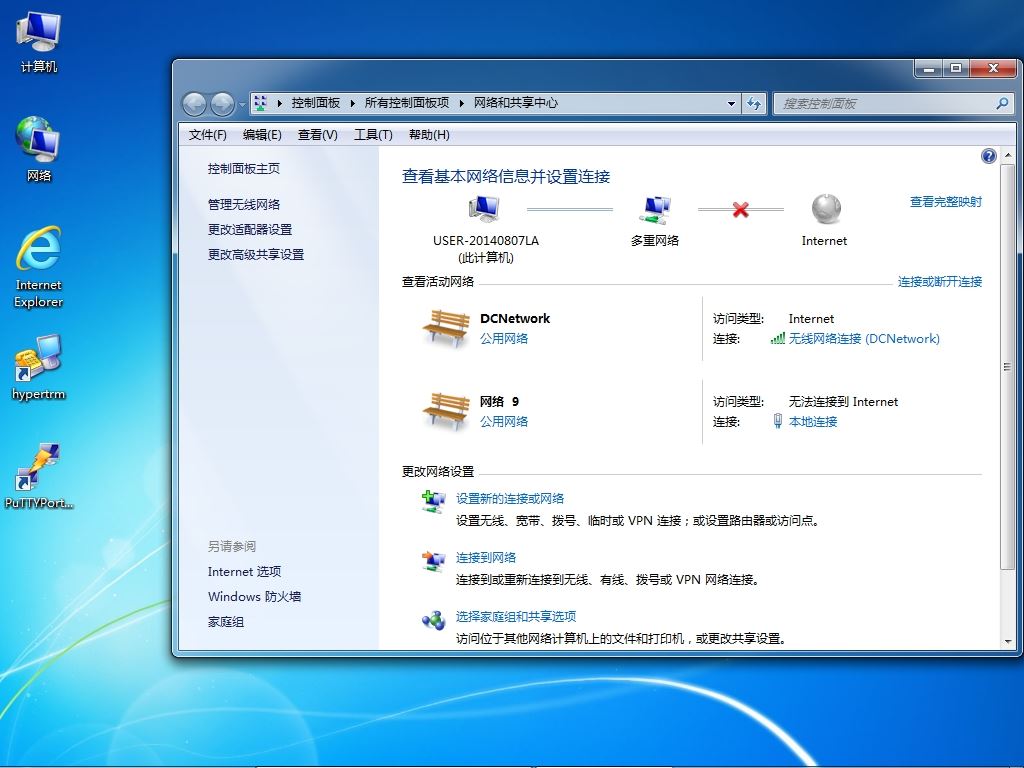1024x768 pixels.
Task: Open Windows 防火墙 link
Action: (x=254, y=596)
